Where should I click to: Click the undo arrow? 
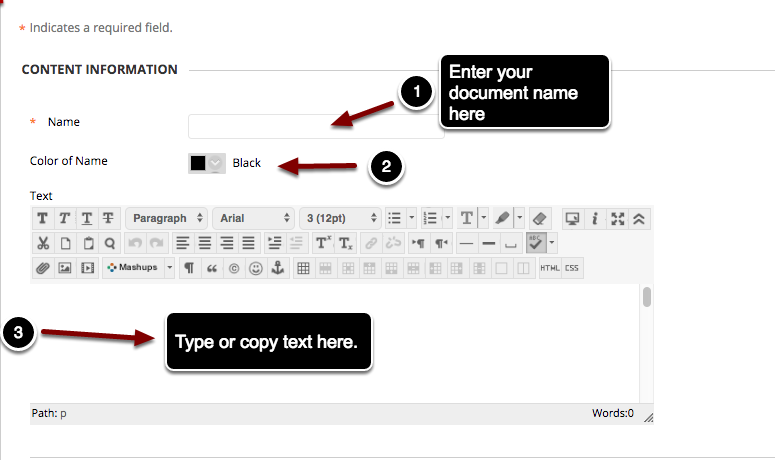(x=135, y=243)
